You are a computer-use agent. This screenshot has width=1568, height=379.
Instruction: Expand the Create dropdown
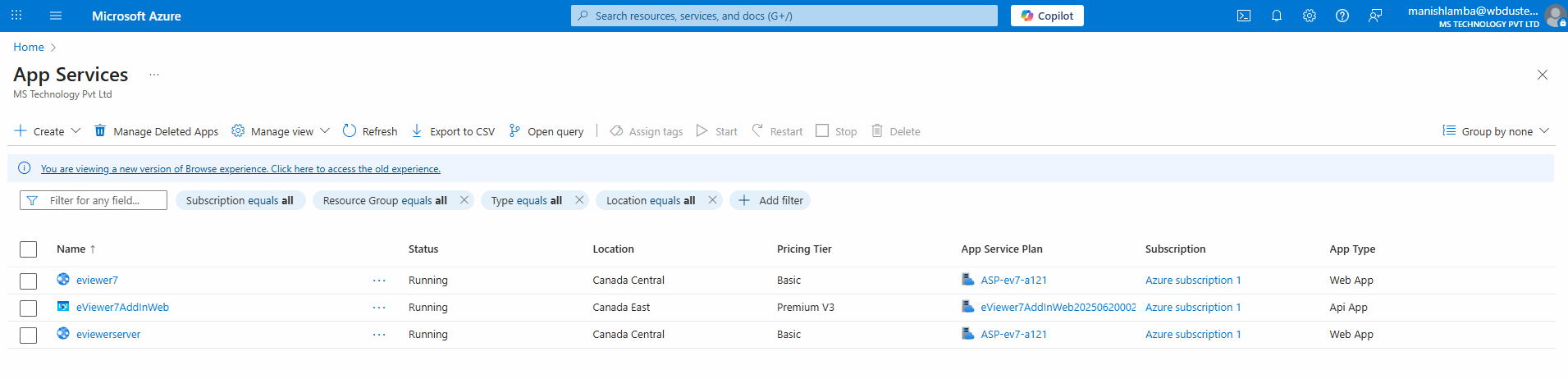coord(48,131)
